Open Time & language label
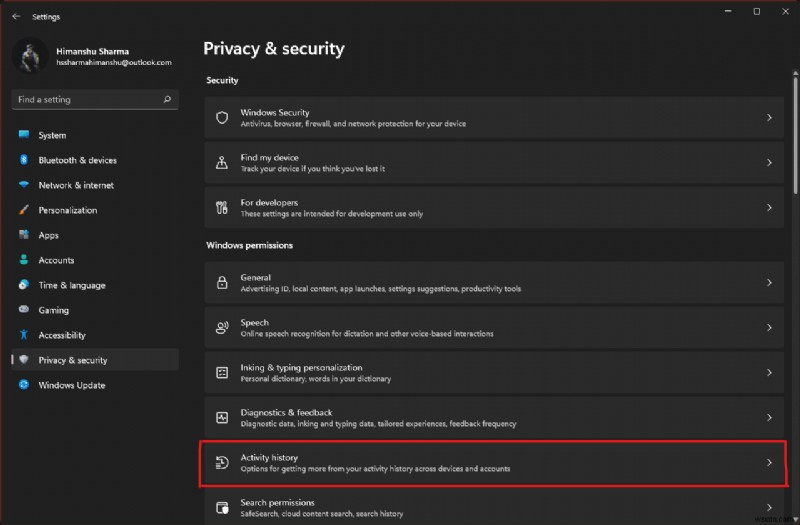The height and width of the screenshot is (525, 800). coord(72,285)
